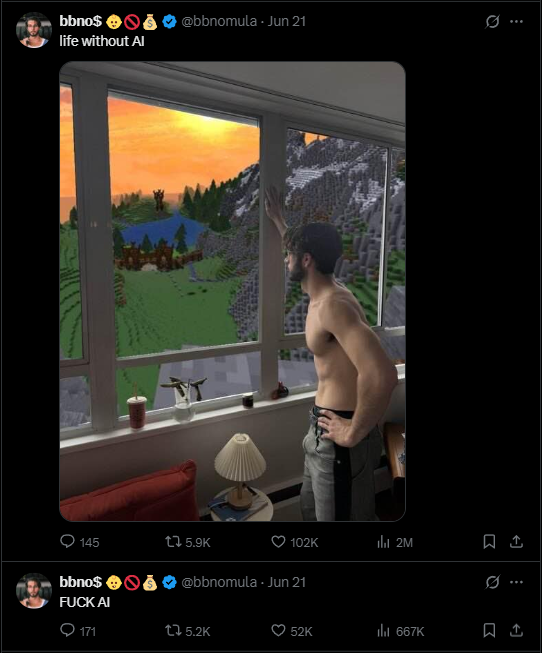Open the Grok icon on first tweet

coord(492,21)
